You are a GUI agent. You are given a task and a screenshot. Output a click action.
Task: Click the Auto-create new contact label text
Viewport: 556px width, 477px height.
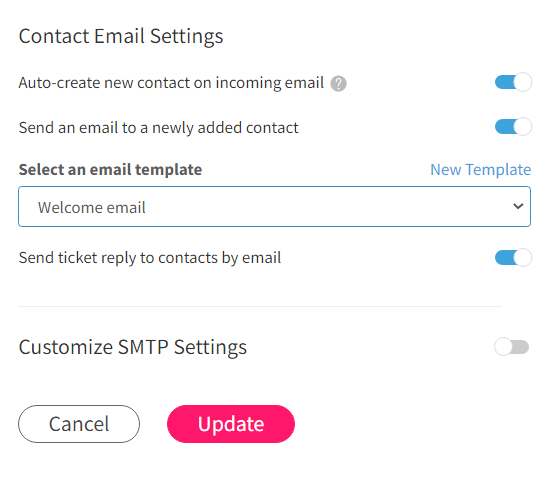(171, 83)
